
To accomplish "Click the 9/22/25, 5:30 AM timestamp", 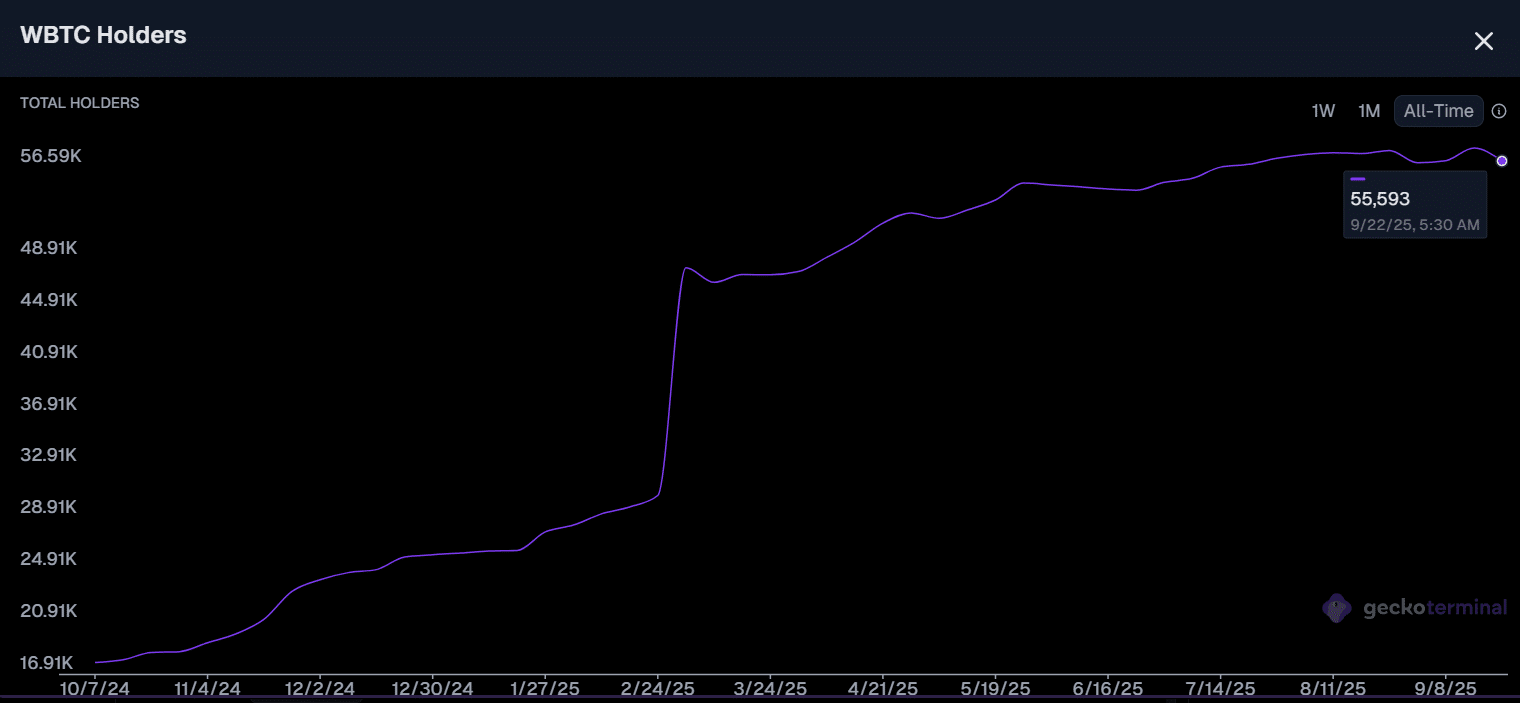I will pos(1414,225).
